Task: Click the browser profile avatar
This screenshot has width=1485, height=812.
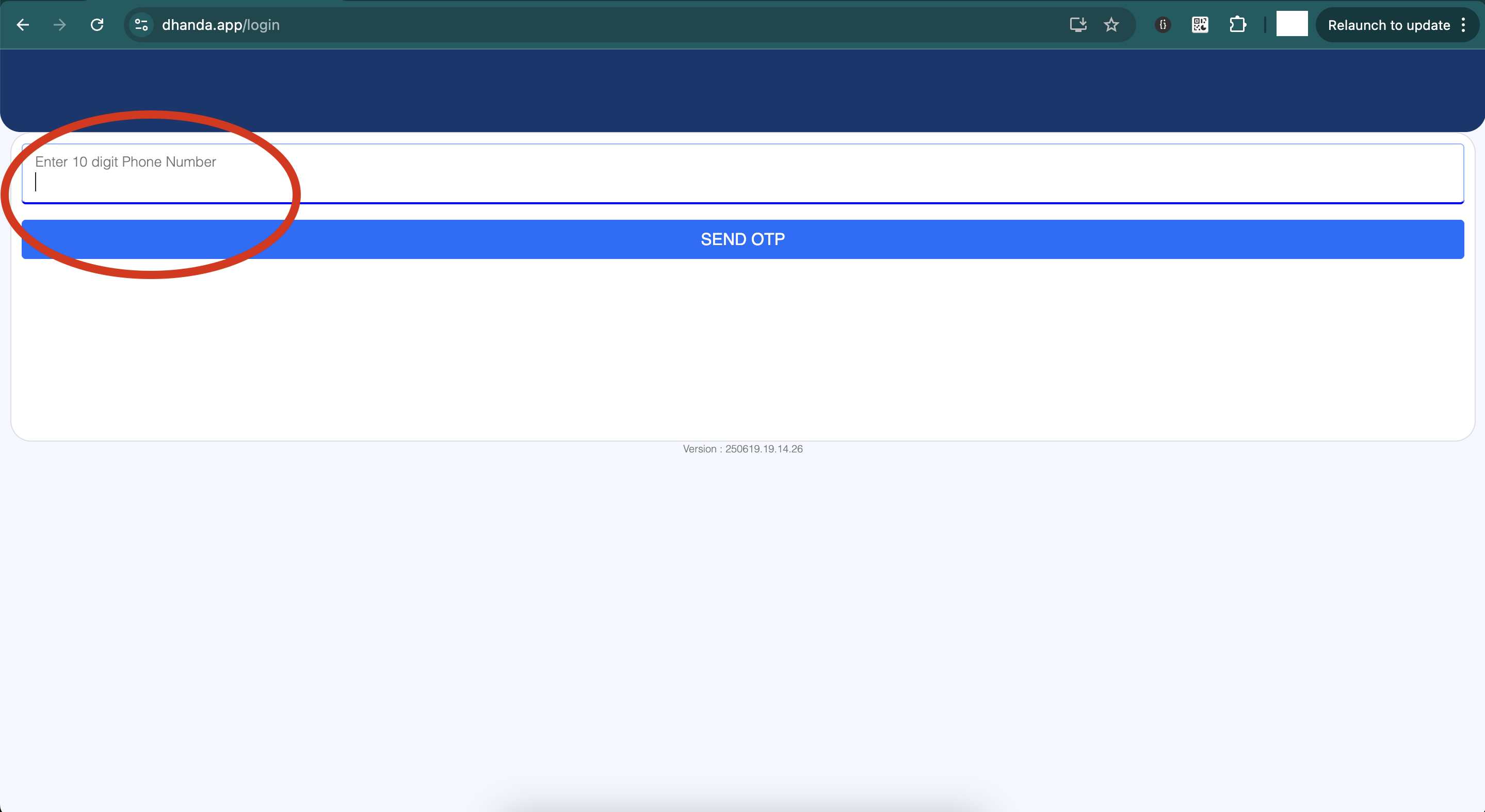Action: tap(1292, 24)
